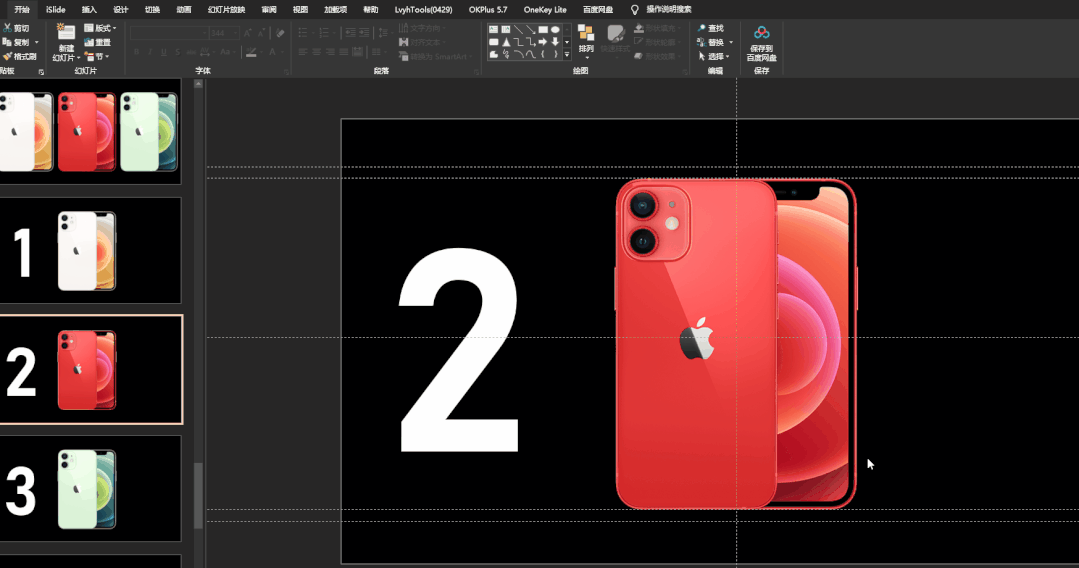Click the Reset (重置) slide button
The width and height of the screenshot is (1079, 568).
[98, 42]
